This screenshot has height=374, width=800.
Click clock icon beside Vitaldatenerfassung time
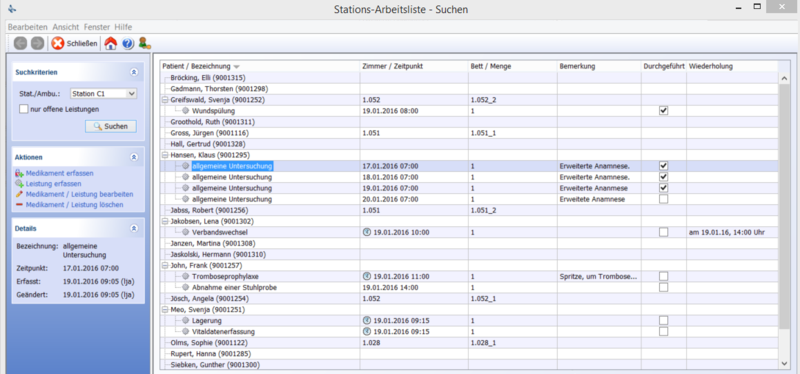pyautogui.click(x=366, y=332)
